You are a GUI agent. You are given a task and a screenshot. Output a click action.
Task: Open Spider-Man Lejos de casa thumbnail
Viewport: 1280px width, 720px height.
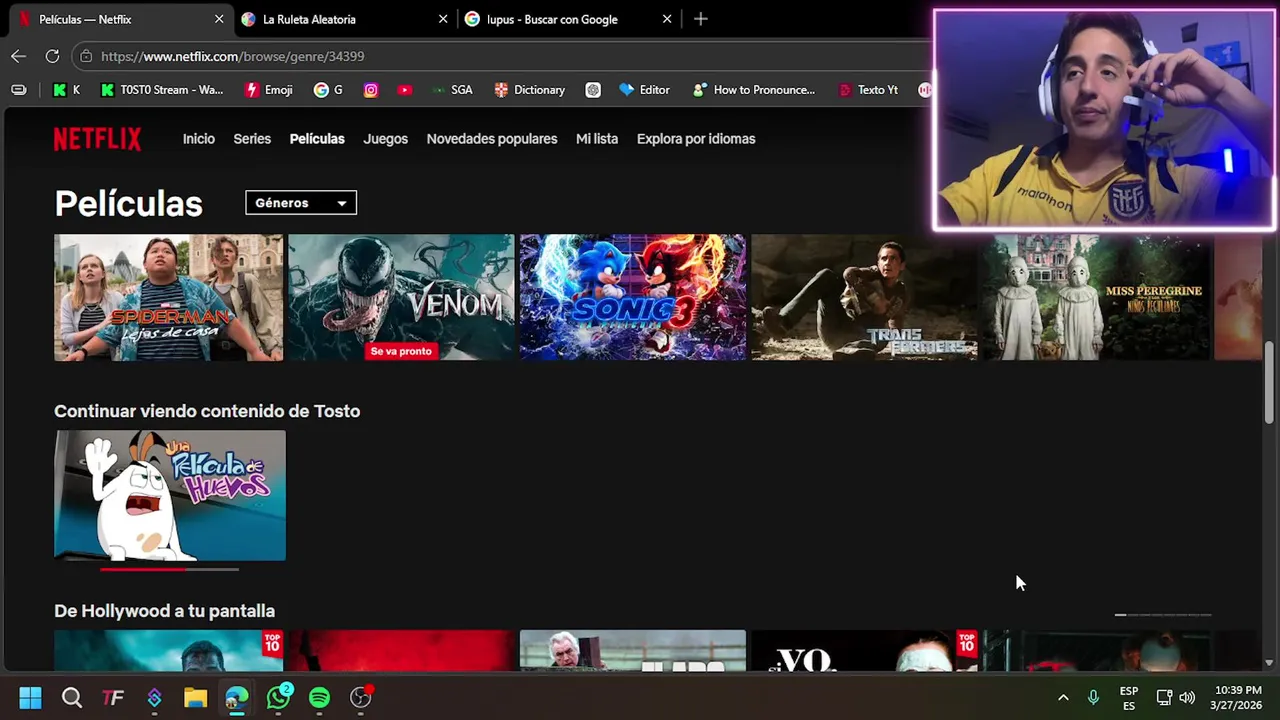click(168, 297)
